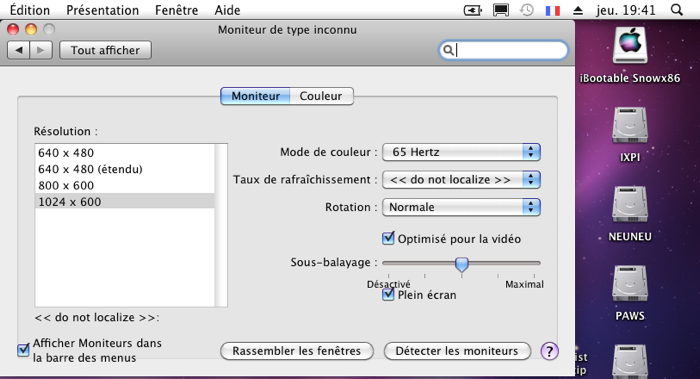Toggle Afficher Moniteurs dans la barre des menus
Screen dimensions: 700x379
pos(23,350)
